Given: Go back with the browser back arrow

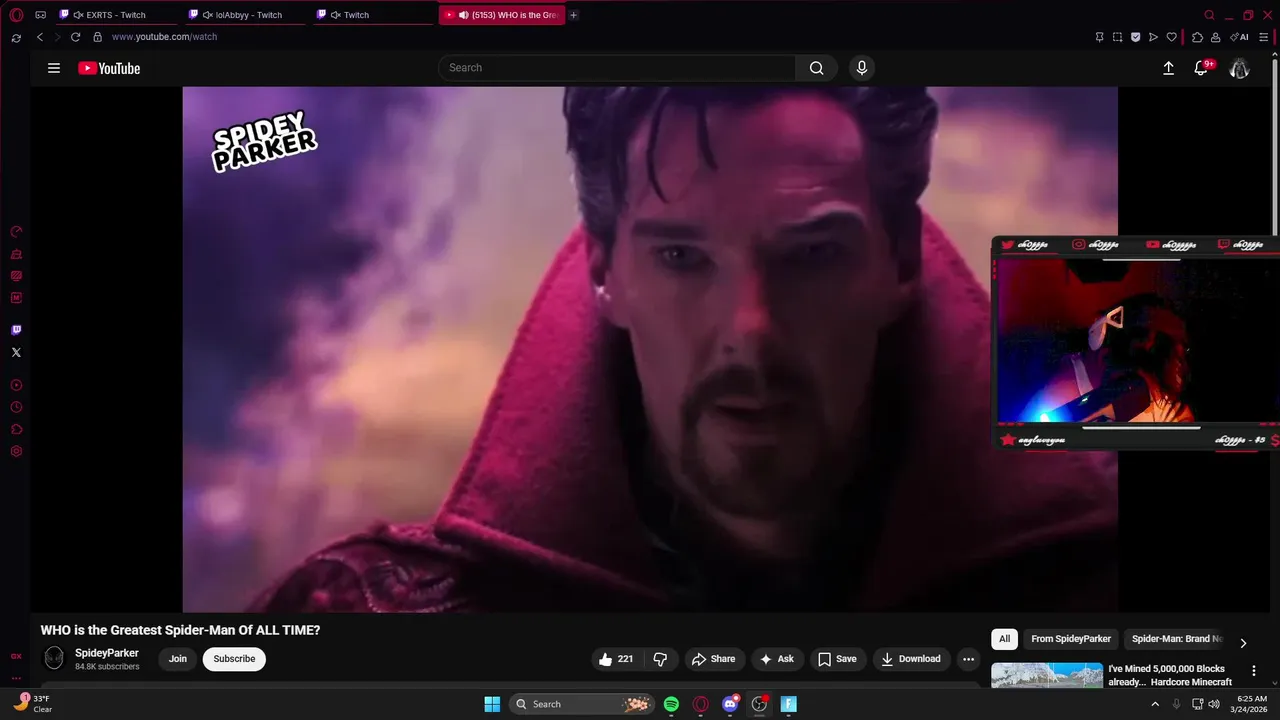Looking at the screenshot, I should (40, 37).
